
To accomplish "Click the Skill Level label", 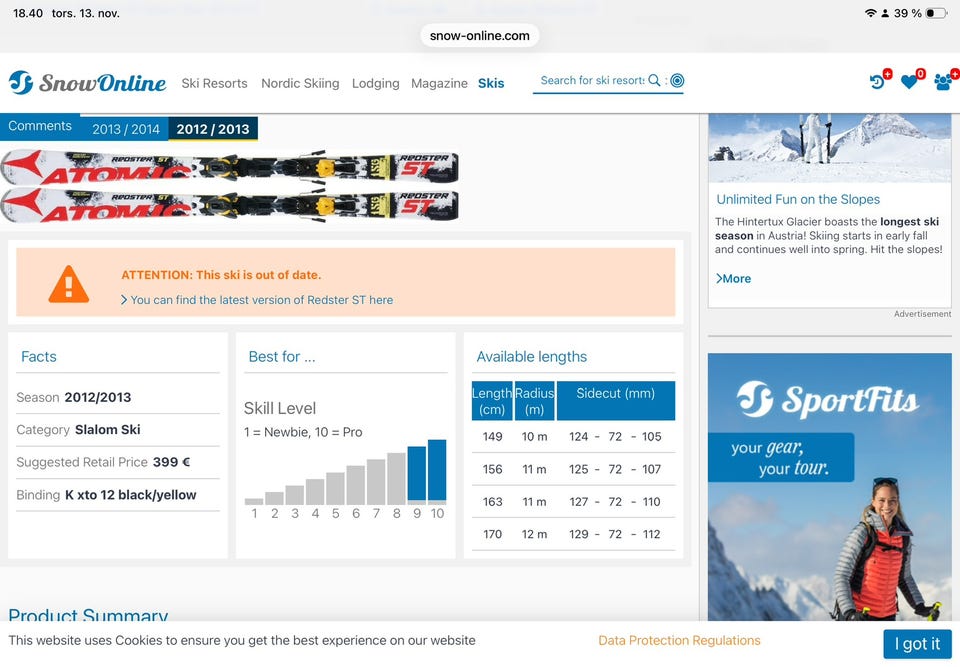I will click(x=280, y=409).
